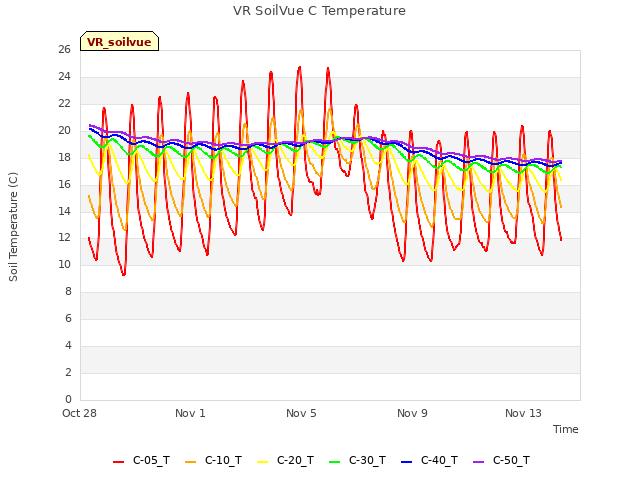Image resolution: width=640 pixels, height=480 pixels.
Task: Click the blue C-40_T legend swatch
Action: pos(407,462)
